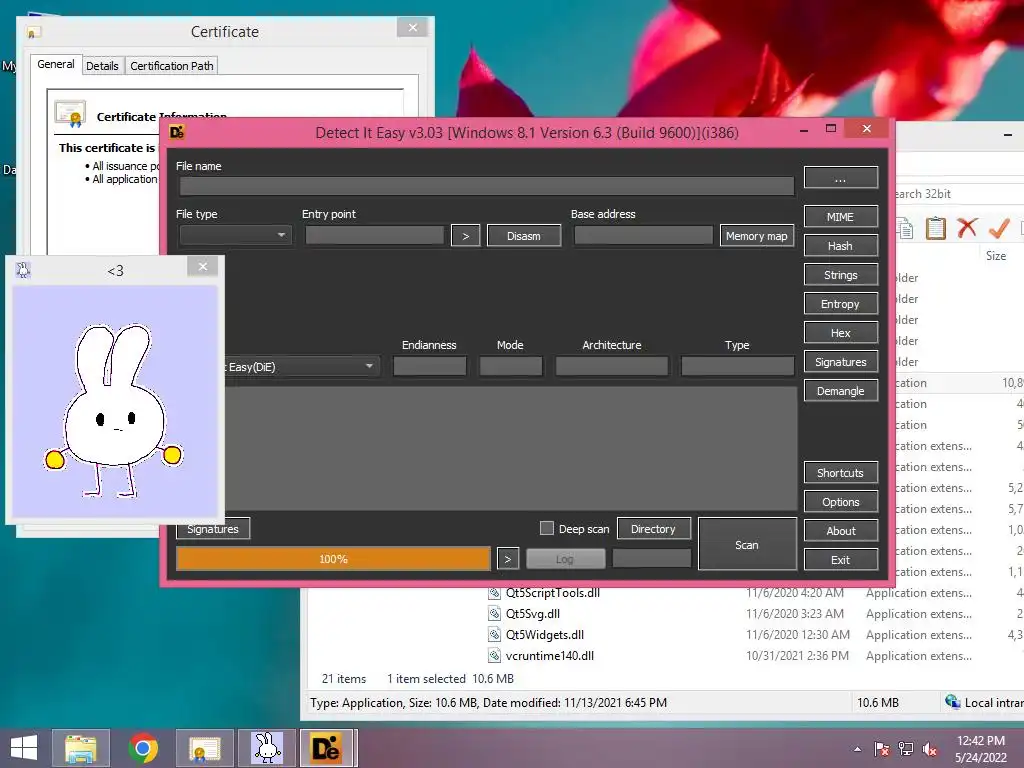Enable the Deep scan checkbox
1024x768 pixels.
point(547,528)
